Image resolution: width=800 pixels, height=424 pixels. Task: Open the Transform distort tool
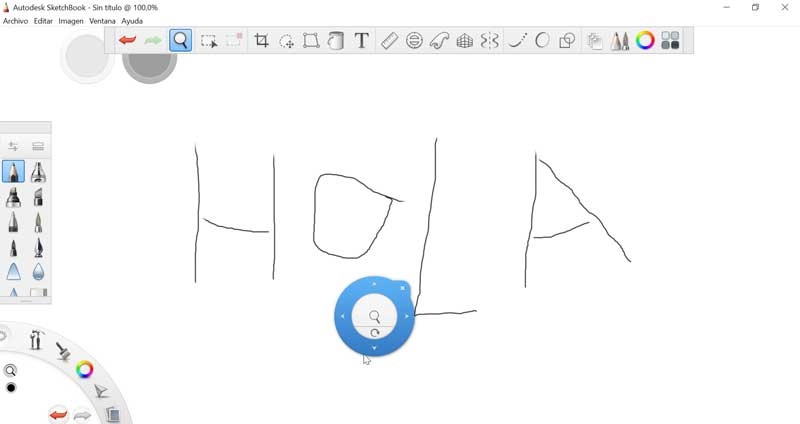tap(311, 40)
